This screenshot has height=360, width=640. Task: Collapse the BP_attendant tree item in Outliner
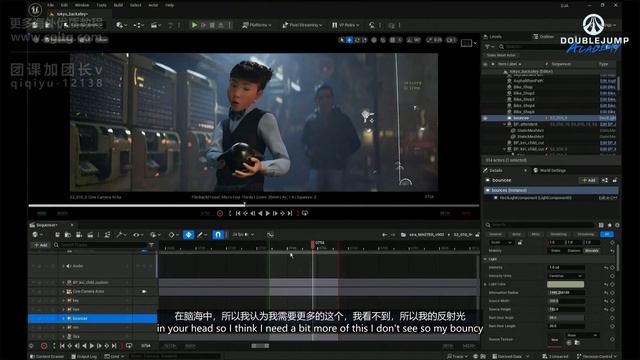click(x=504, y=124)
